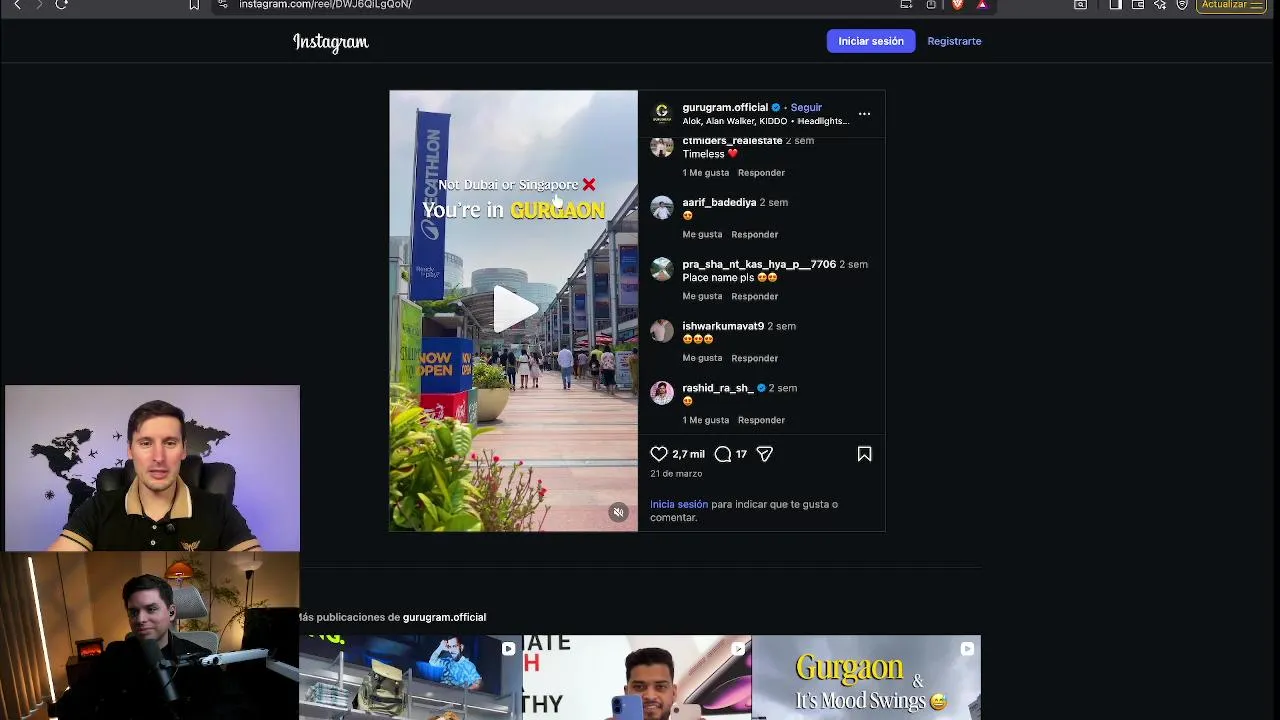The height and width of the screenshot is (720, 1280).
Task: Open the three-dot more options menu
Action: pos(864,114)
